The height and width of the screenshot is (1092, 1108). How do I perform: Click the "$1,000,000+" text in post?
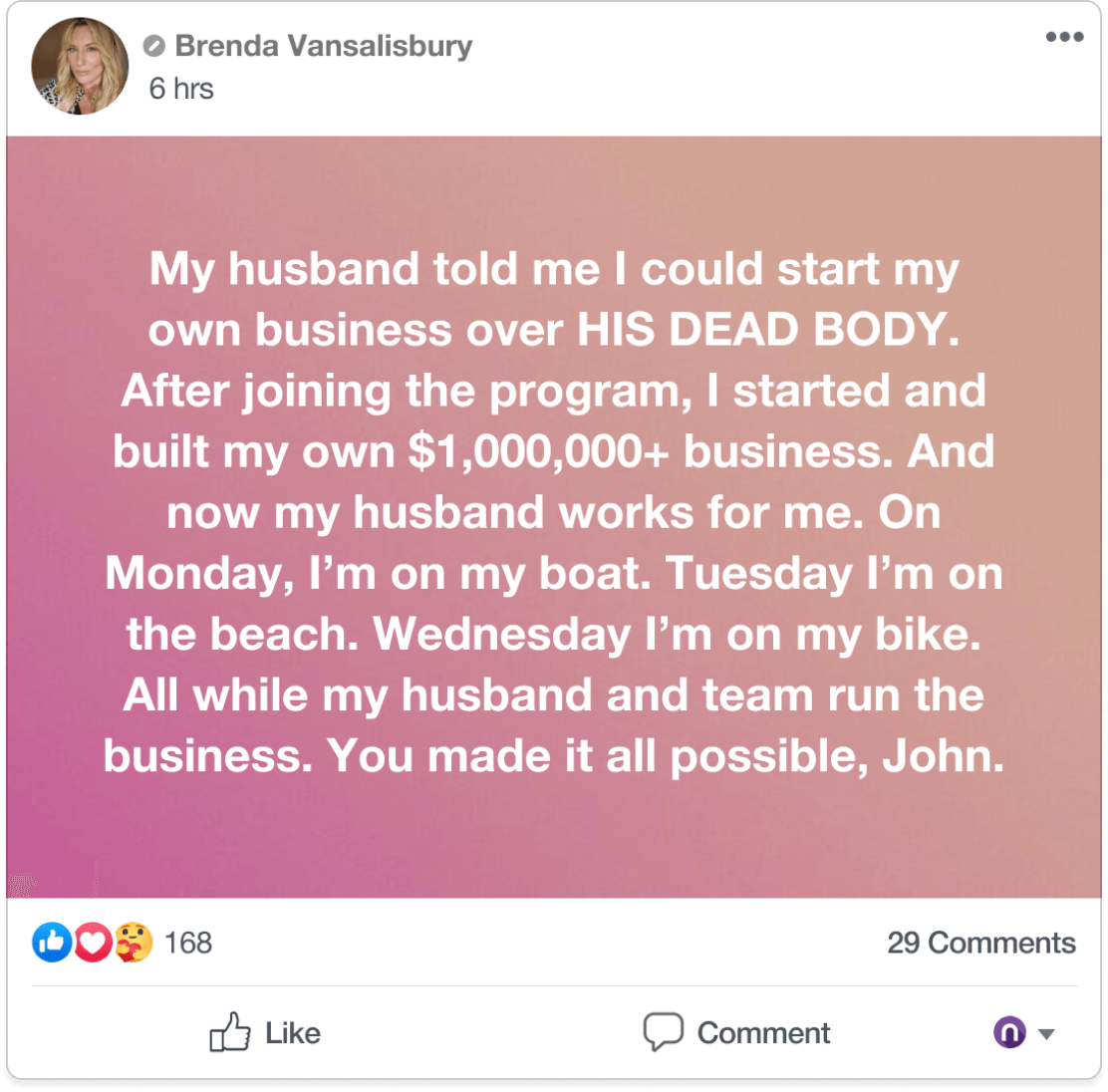click(x=538, y=451)
